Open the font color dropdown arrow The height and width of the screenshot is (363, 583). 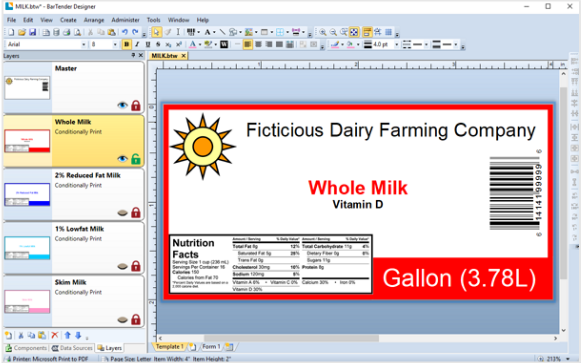[200, 45]
